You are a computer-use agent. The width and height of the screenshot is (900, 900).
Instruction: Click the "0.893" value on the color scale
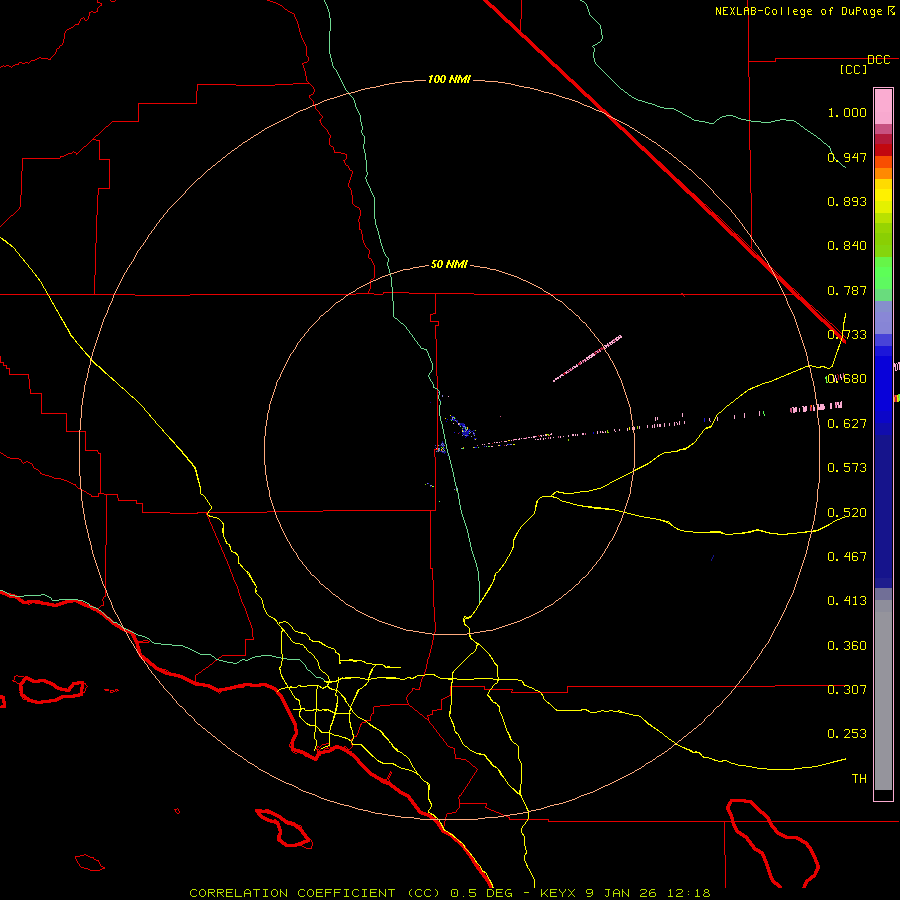(847, 201)
